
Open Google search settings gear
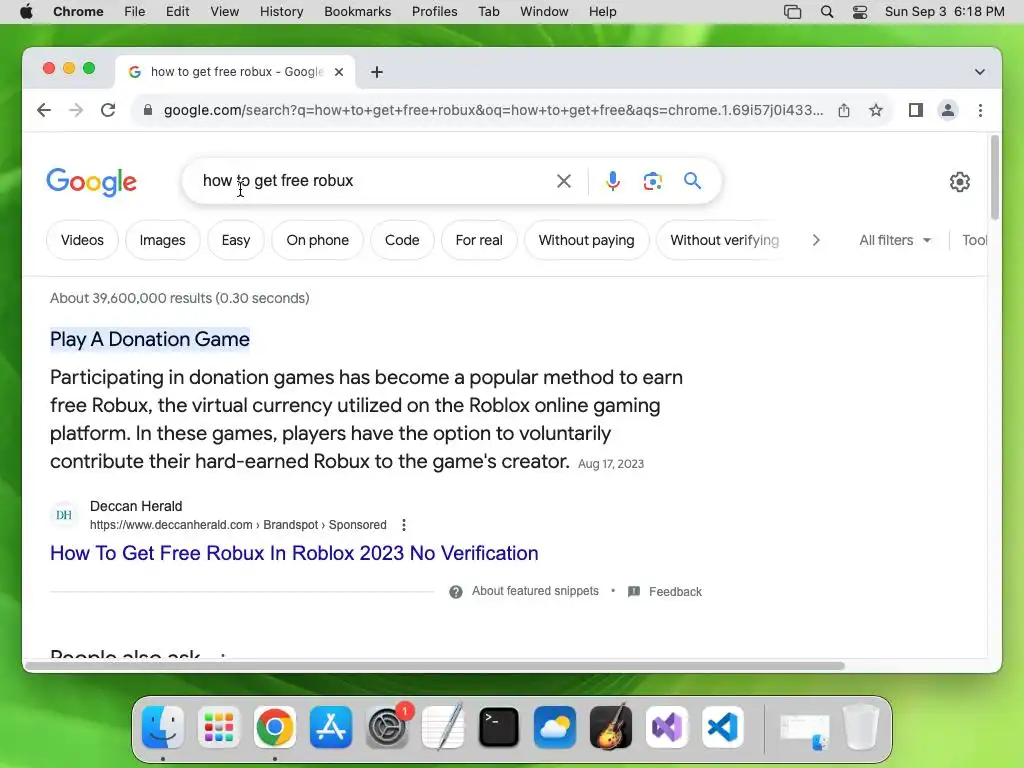pyautogui.click(x=959, y=182)
